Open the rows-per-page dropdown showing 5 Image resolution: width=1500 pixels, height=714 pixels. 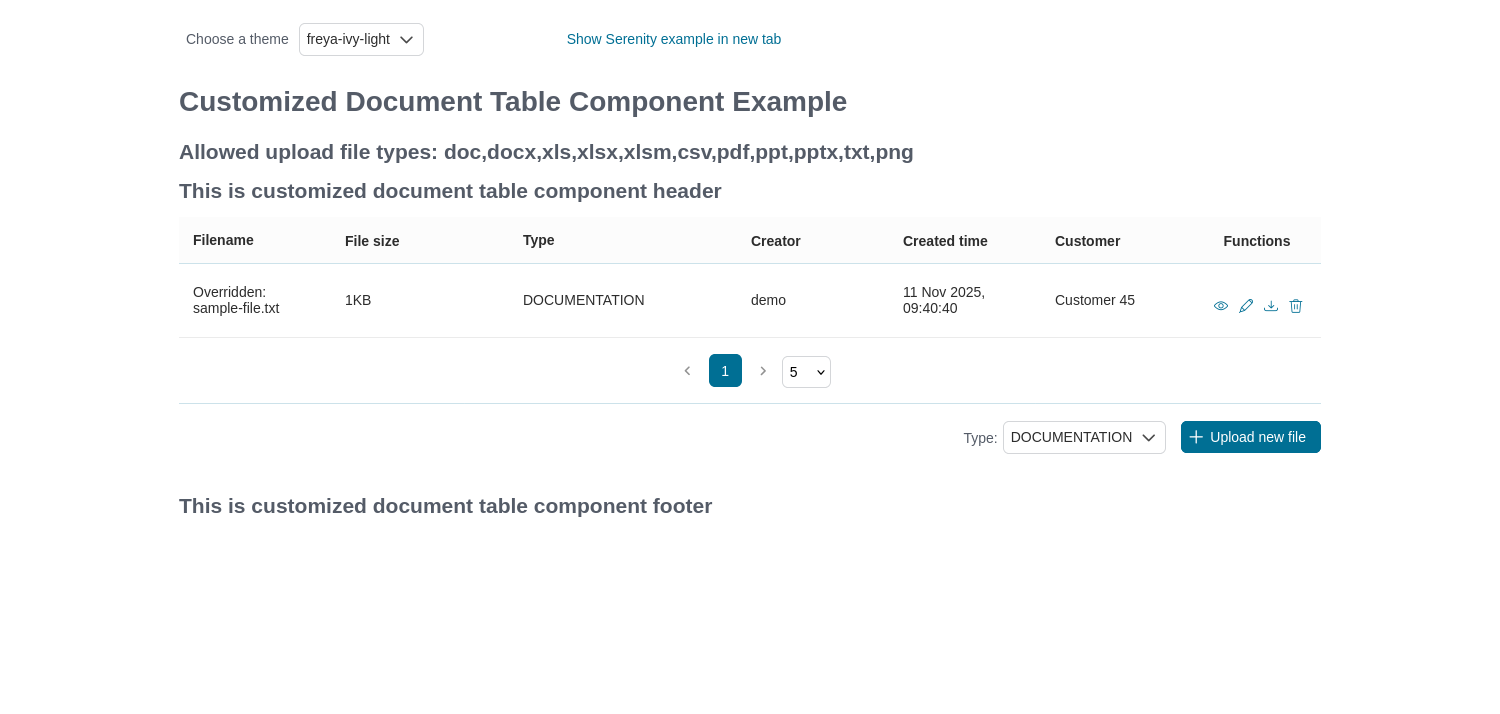(806, 371)
